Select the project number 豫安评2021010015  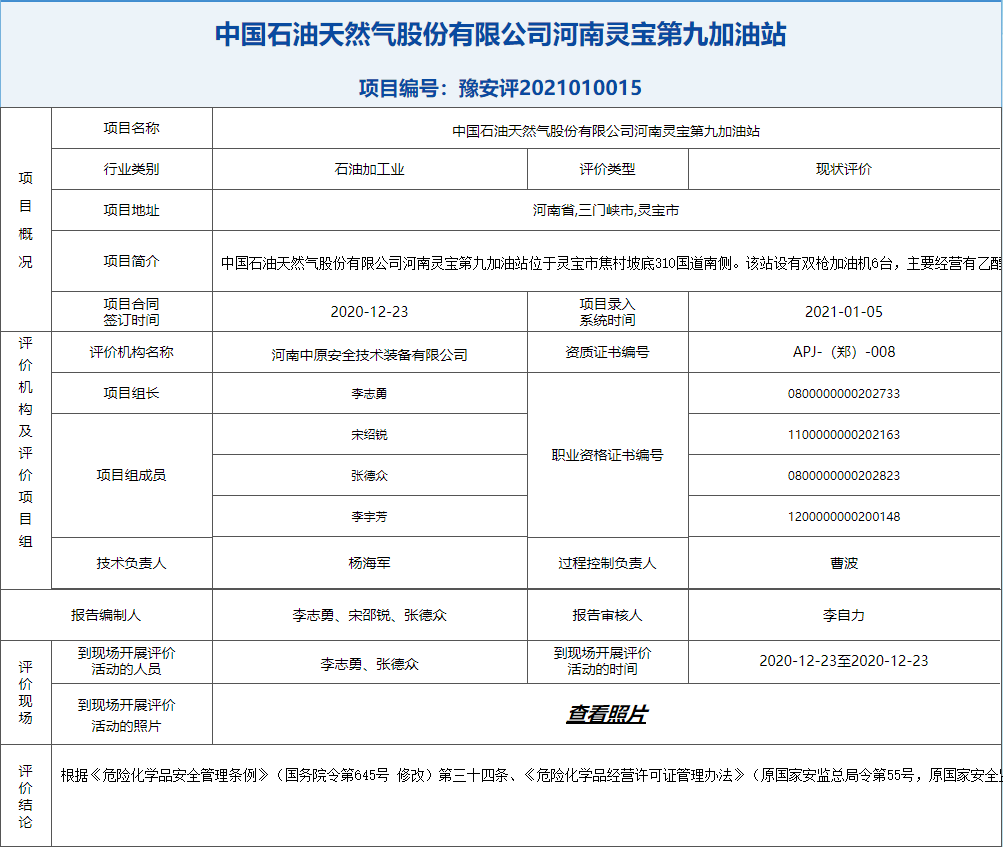click(x=550, y=88)
